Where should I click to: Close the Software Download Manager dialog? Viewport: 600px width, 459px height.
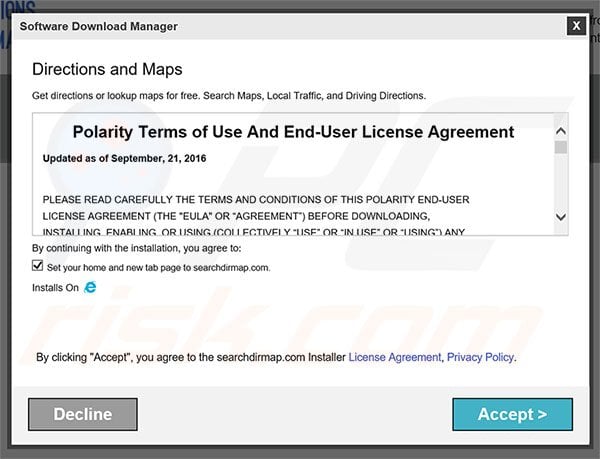(x=576, y=26)
